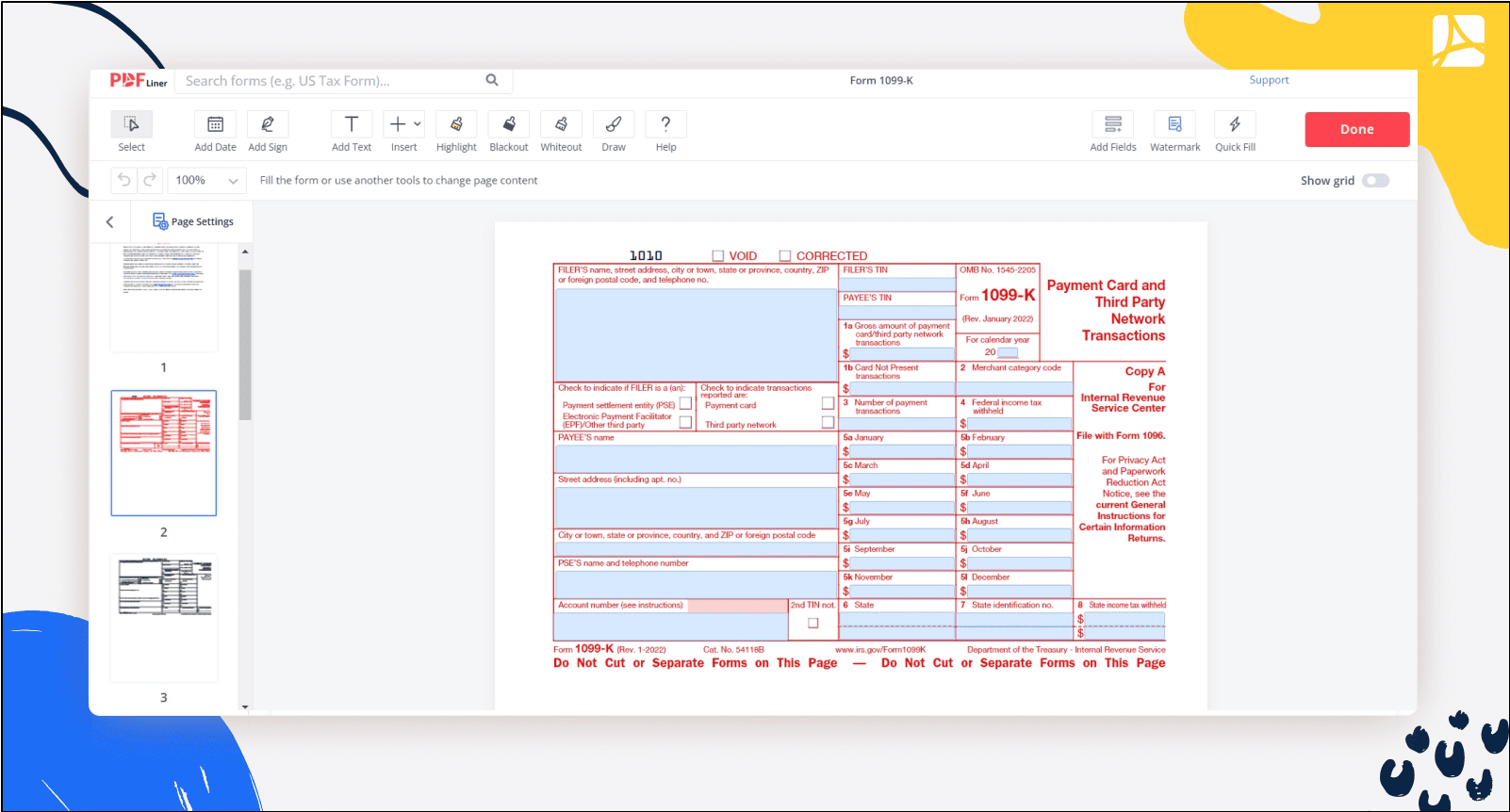Click the PAYEE'S name field
This screenshot has height=812, width=1510.
[x=696, y=458]
